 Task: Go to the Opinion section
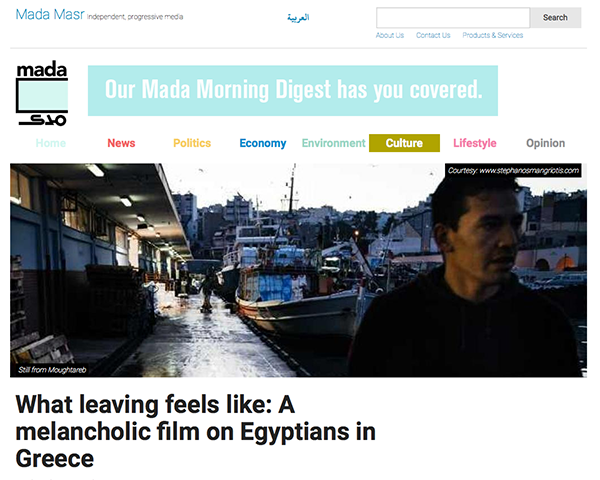546,143
